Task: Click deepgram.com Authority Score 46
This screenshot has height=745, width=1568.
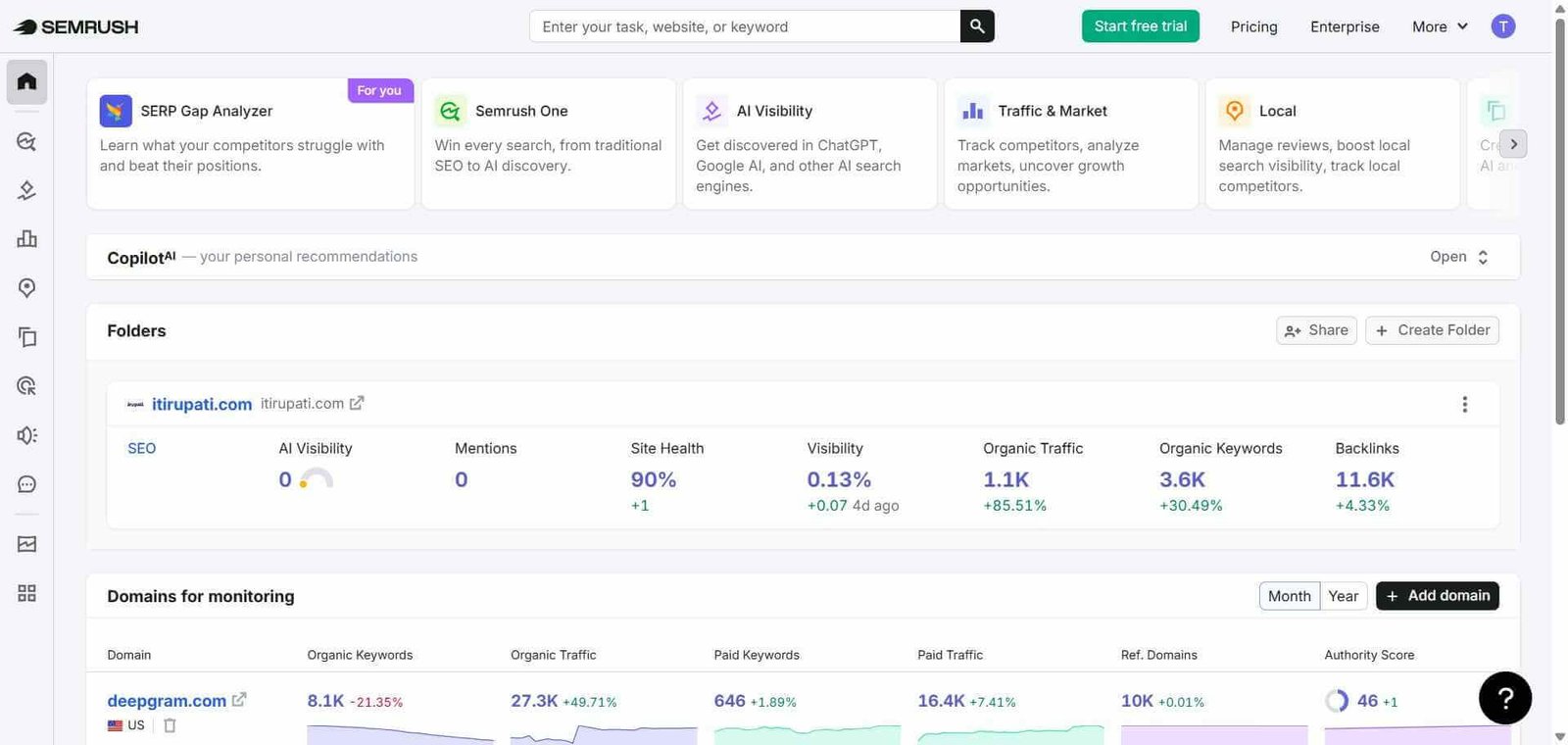Action: (x=1367, y=701)
